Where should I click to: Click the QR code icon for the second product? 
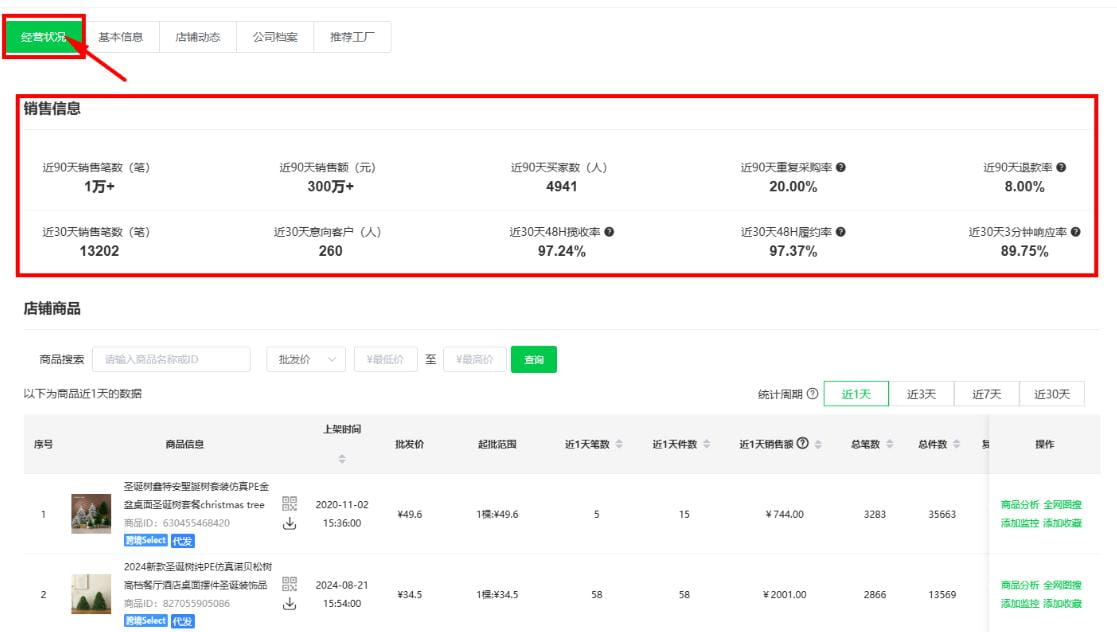point(289,585)
